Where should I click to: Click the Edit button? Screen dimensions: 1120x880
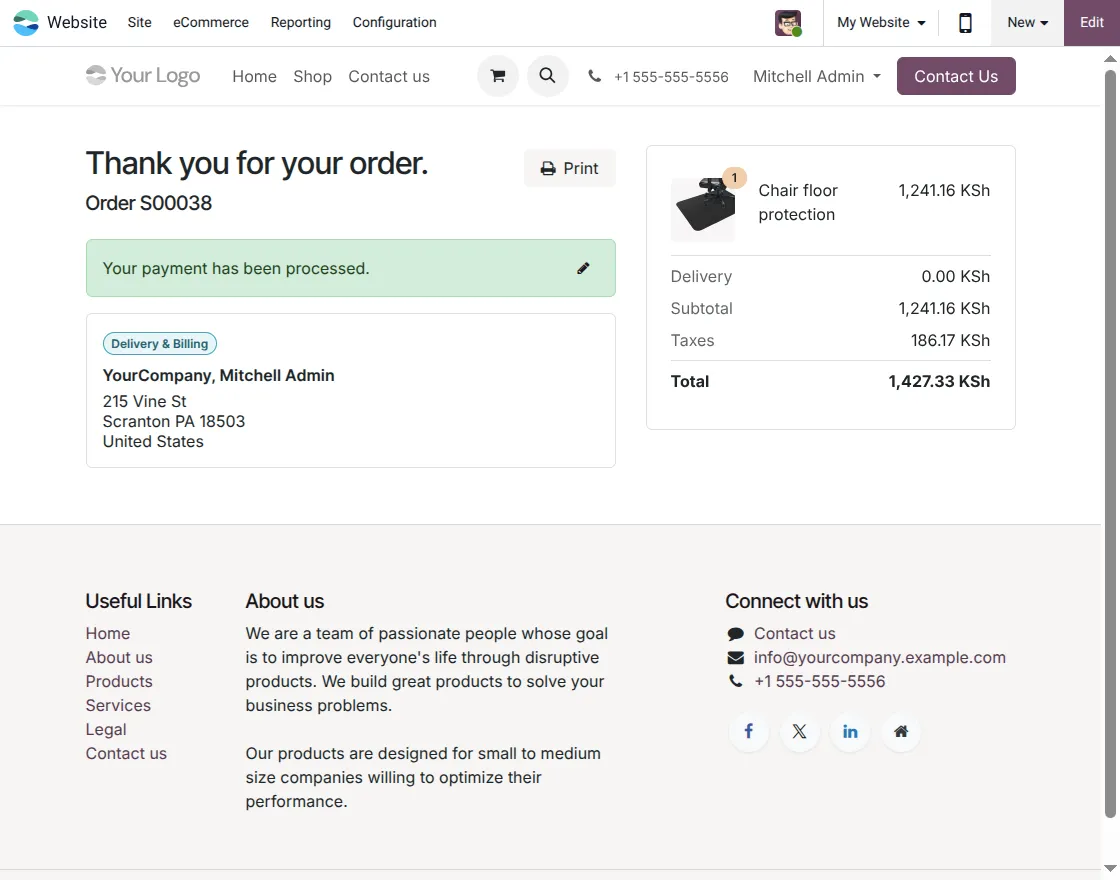(x=1091, y=23)
